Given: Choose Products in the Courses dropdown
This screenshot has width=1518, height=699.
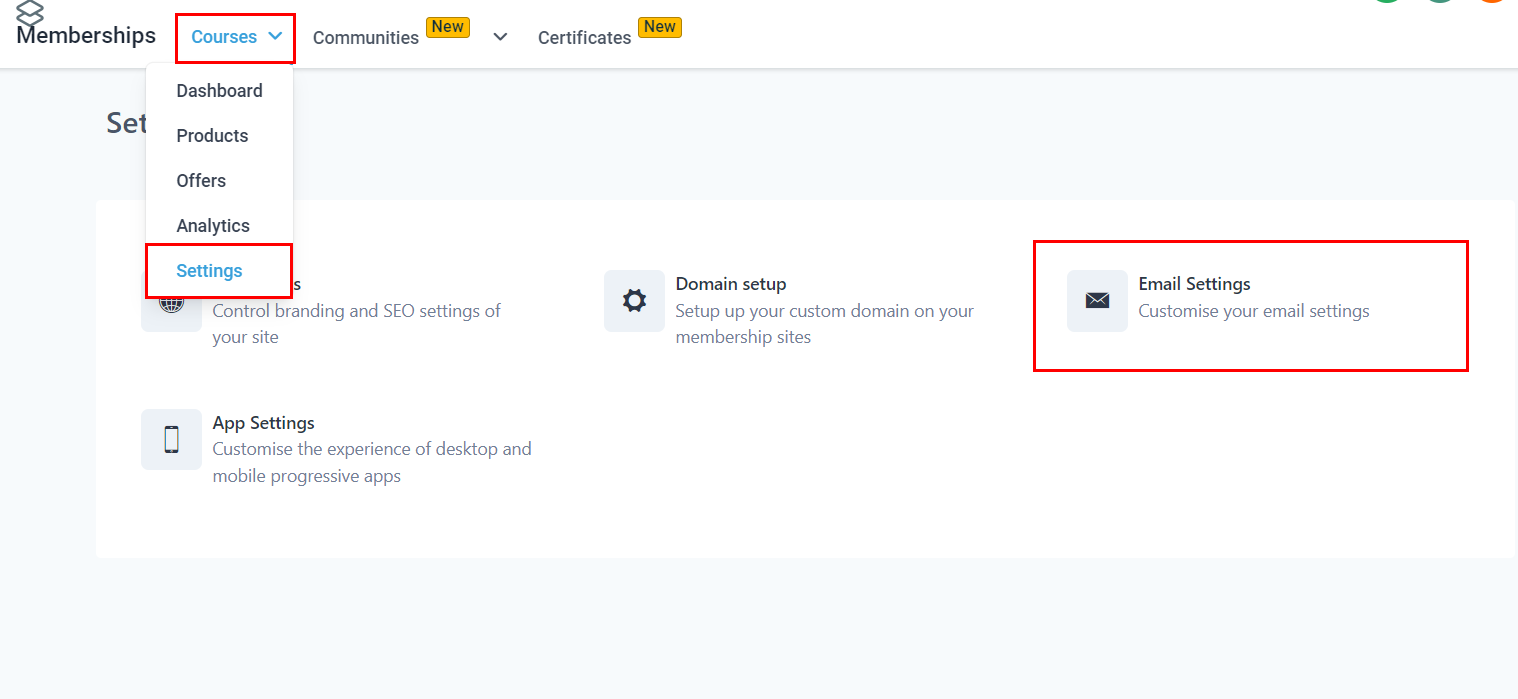Looking at the screenshot, I should [212, 136].
